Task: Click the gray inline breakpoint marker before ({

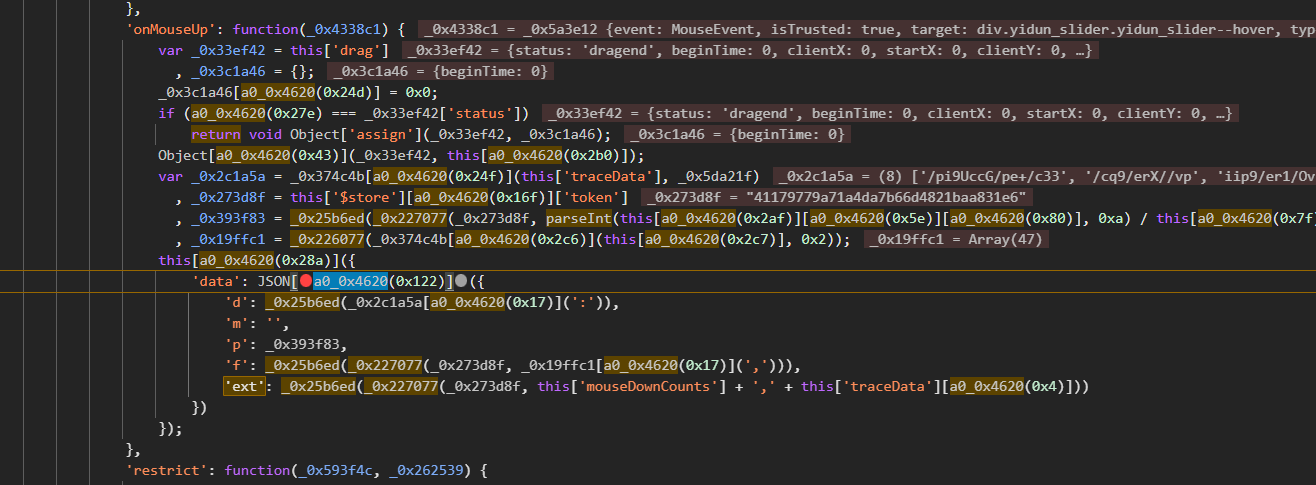Action: [461, 281]
